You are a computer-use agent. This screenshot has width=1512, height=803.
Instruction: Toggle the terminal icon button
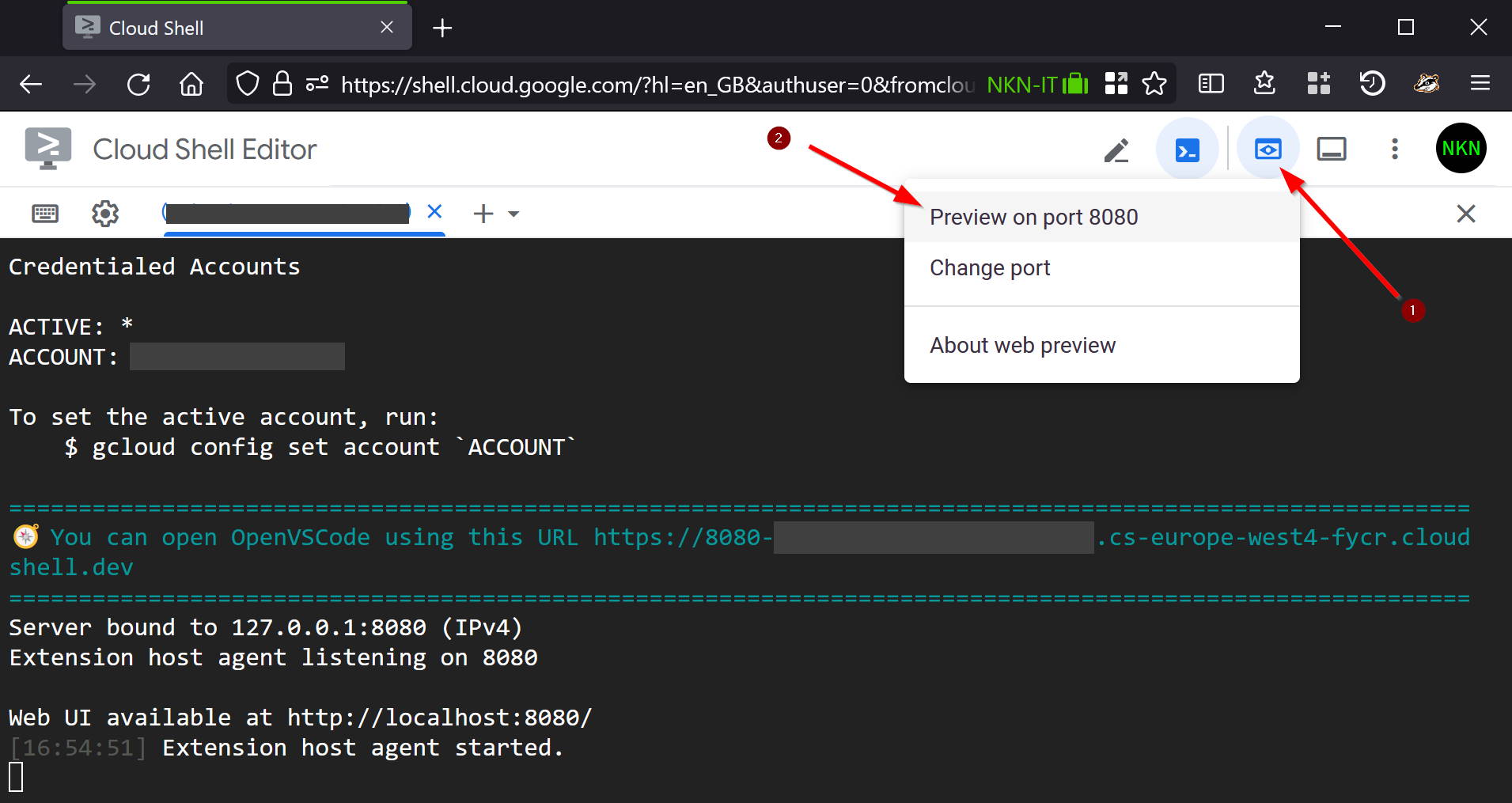point(1188,150)
